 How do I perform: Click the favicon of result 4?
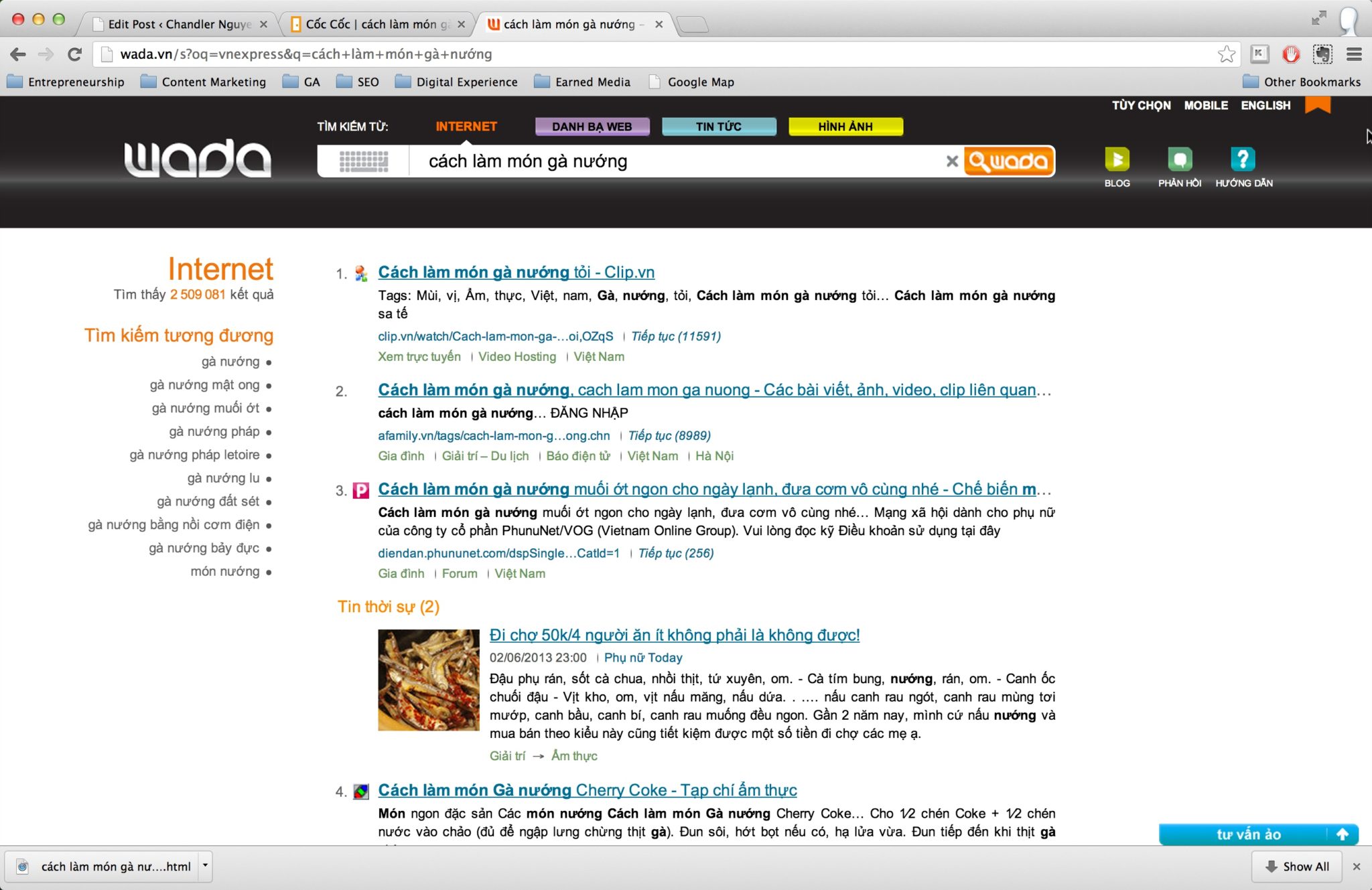pyautogui.click(x=361, y=792)
